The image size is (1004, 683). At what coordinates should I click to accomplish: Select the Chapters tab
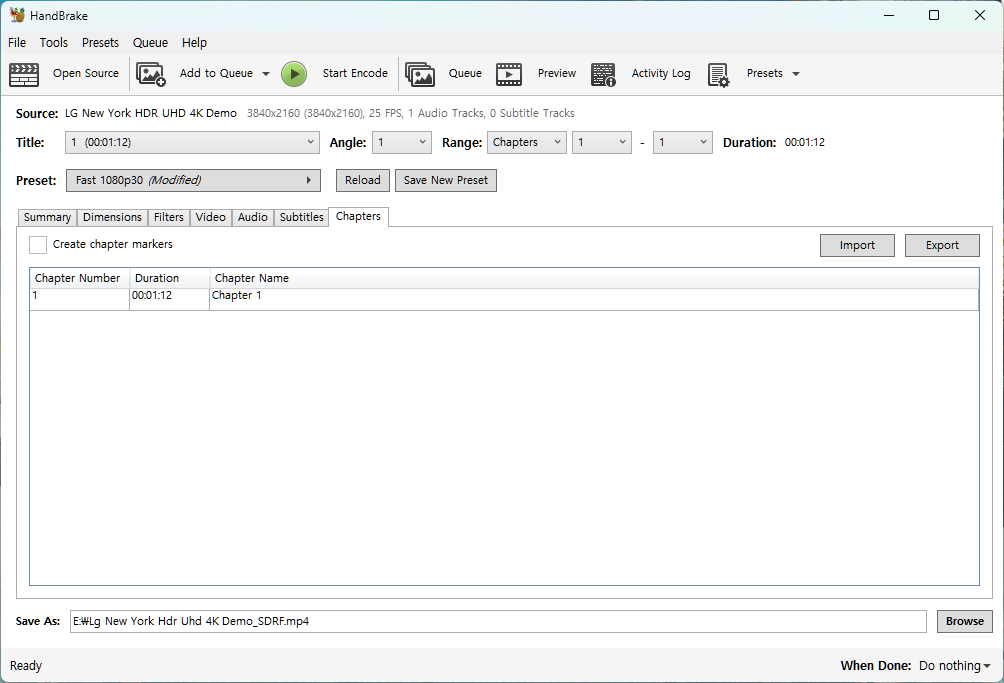358,216
